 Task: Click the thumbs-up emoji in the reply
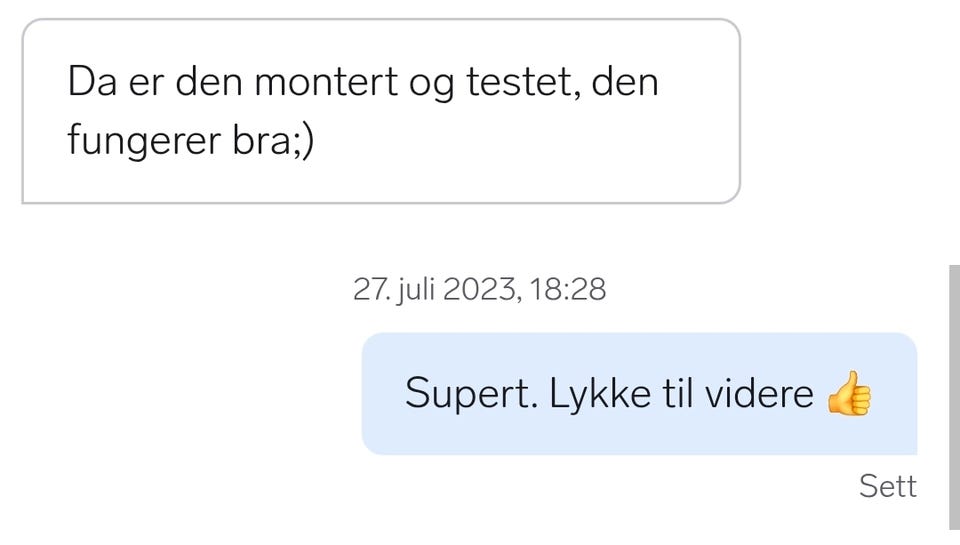849,393
